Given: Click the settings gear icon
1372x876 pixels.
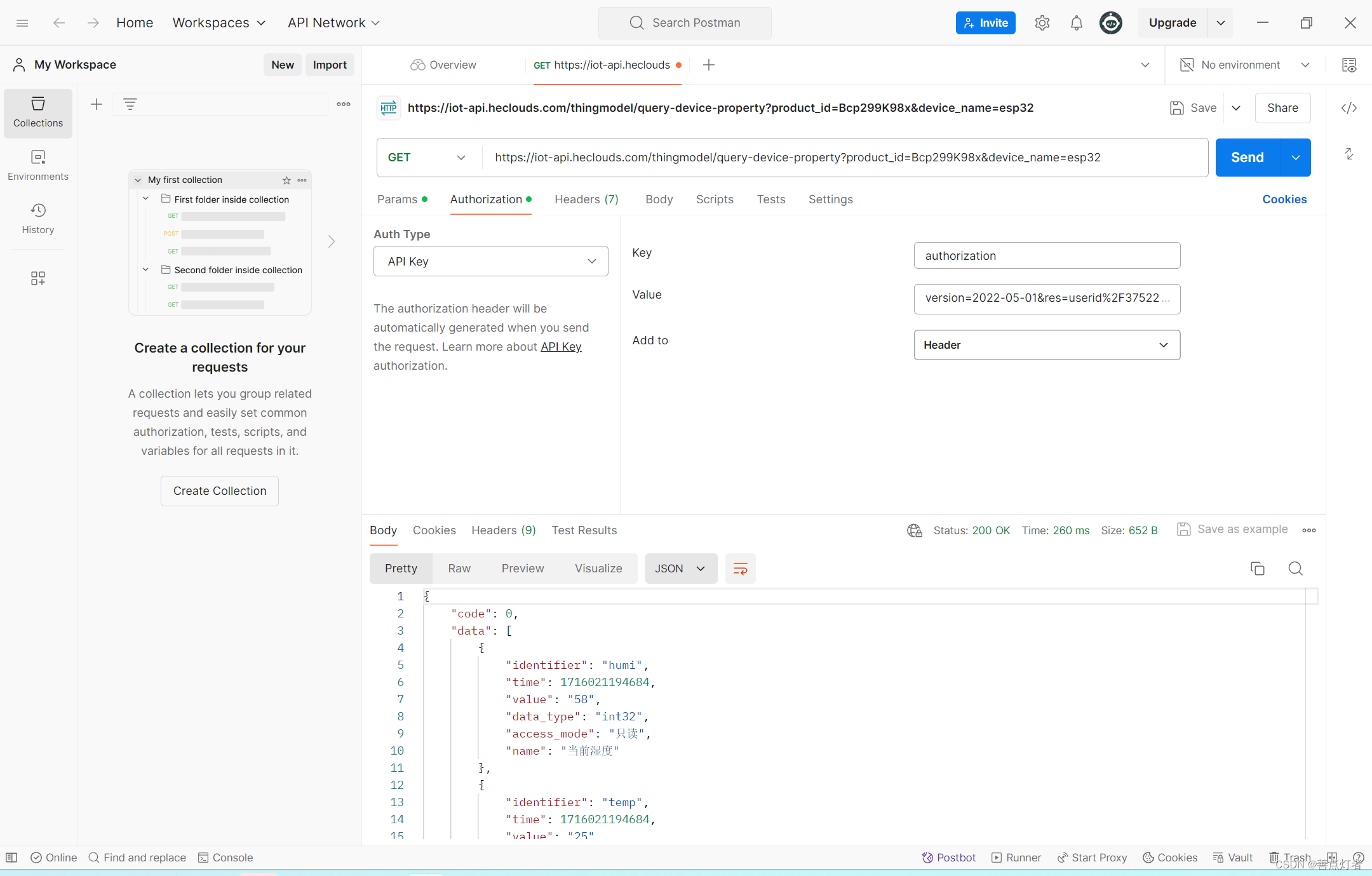Looking at the screenshot, I should click(x=1042, y=23).
